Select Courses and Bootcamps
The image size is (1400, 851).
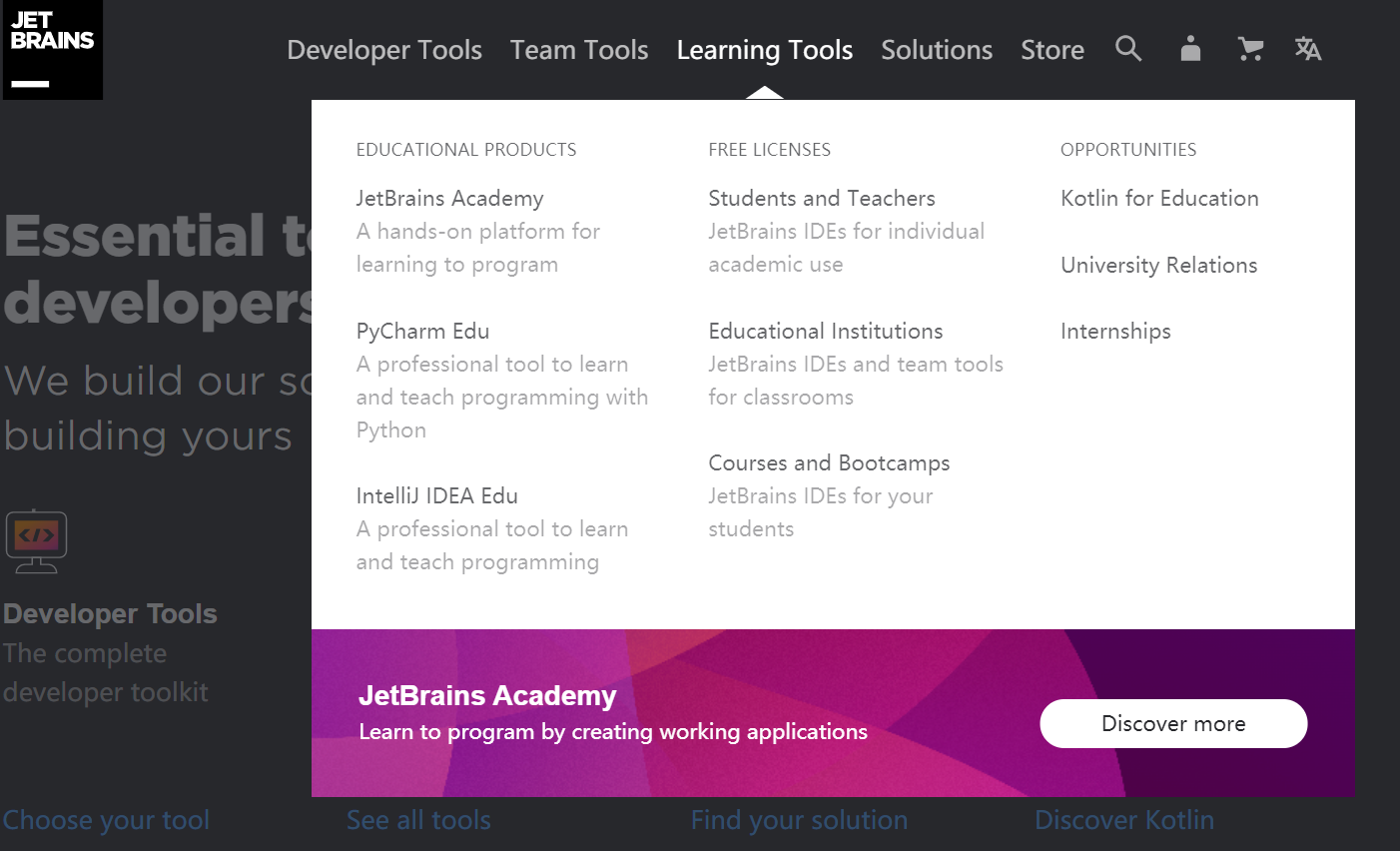tap(829, 462)
